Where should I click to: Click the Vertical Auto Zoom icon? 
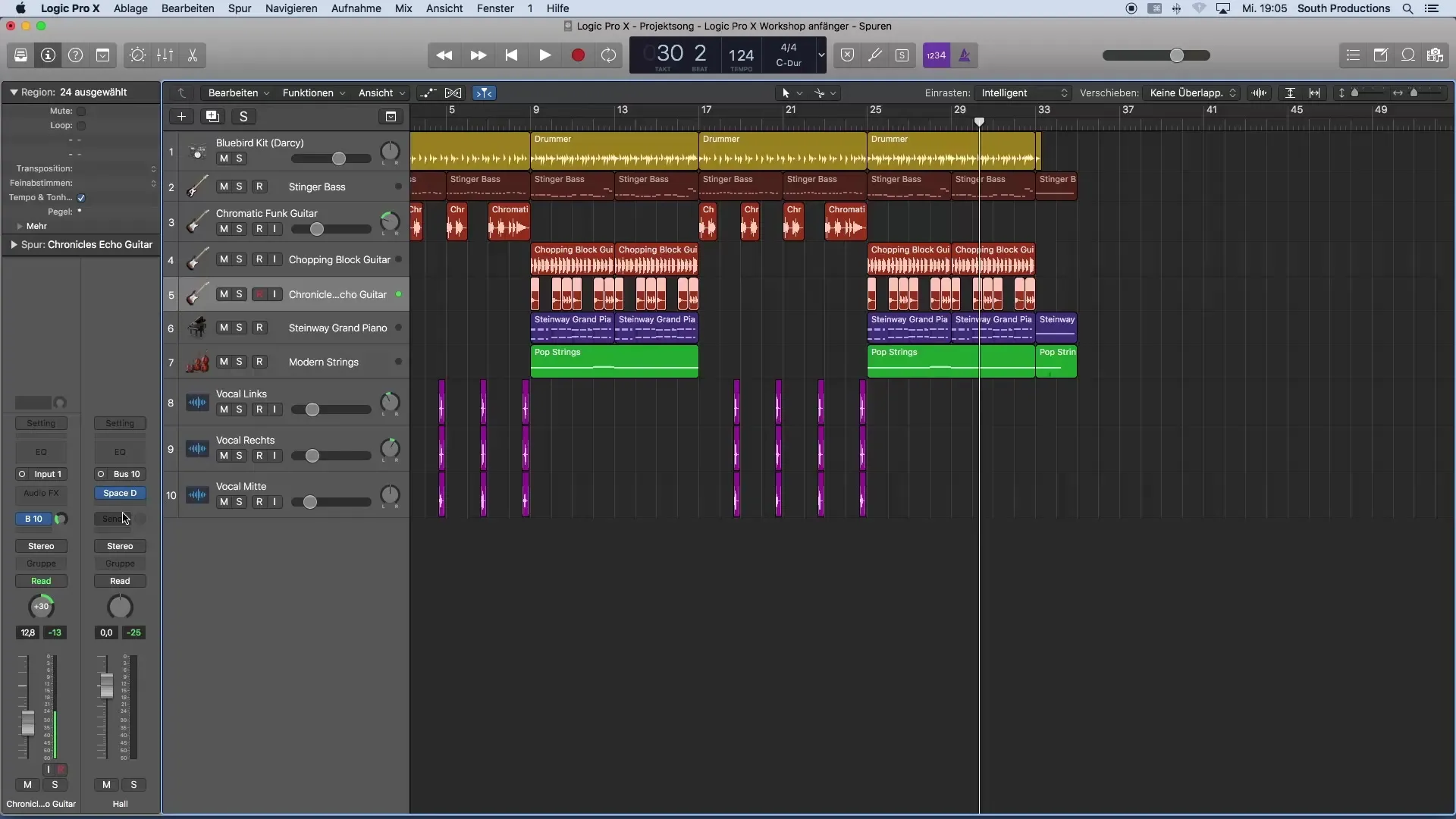[x=1290, y=93]
